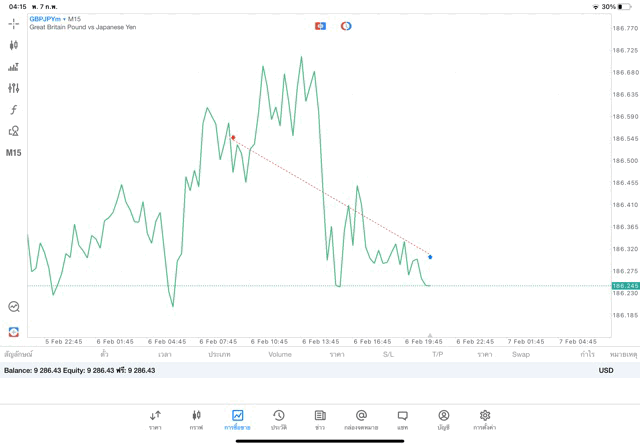Screen dimensions: 640x447
Task: Tap the GBPJPYm symbol title
Action: tap(45, 19)
